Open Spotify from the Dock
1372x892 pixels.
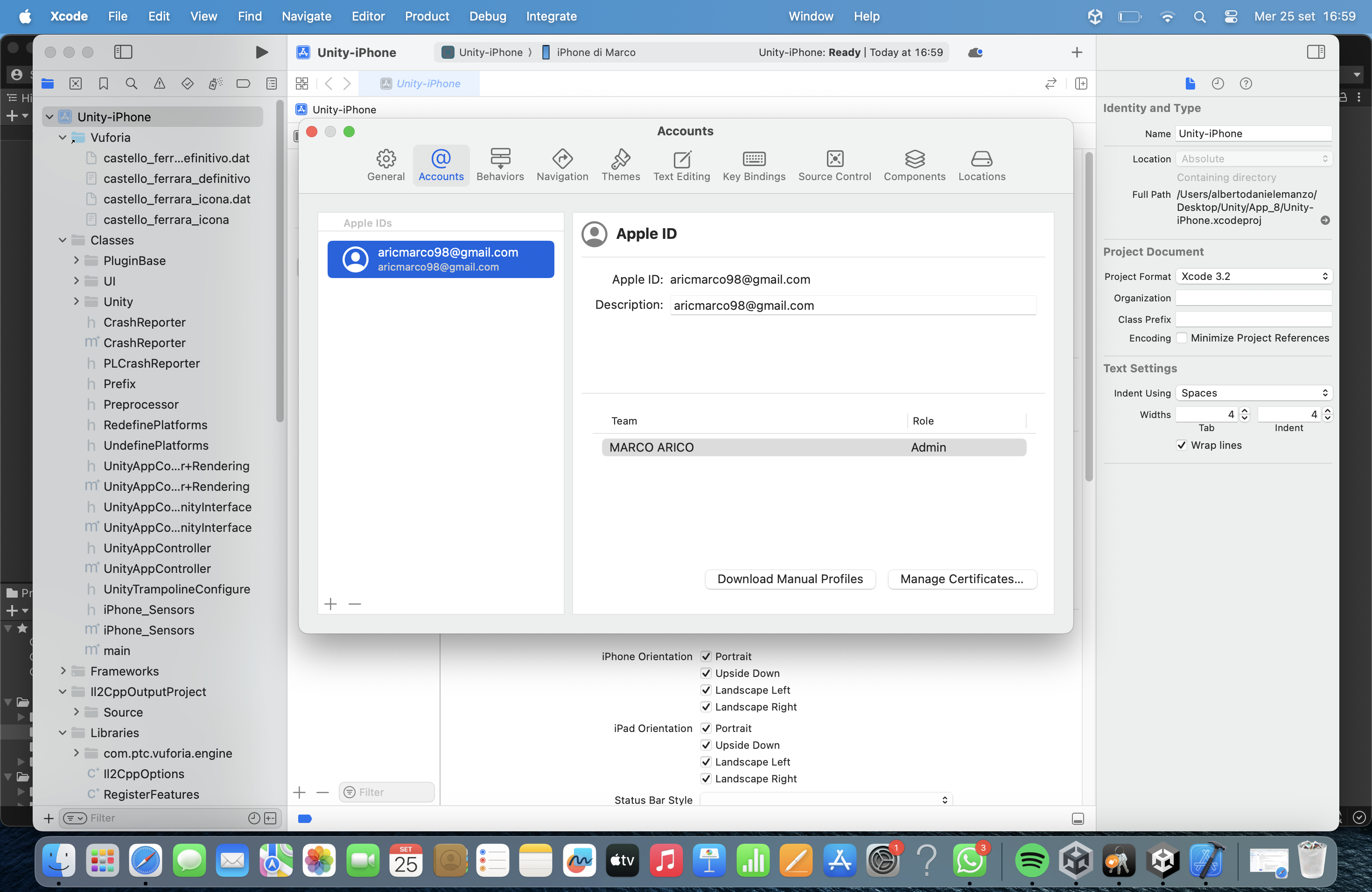pyautogui.click(x=1031, y=860)
